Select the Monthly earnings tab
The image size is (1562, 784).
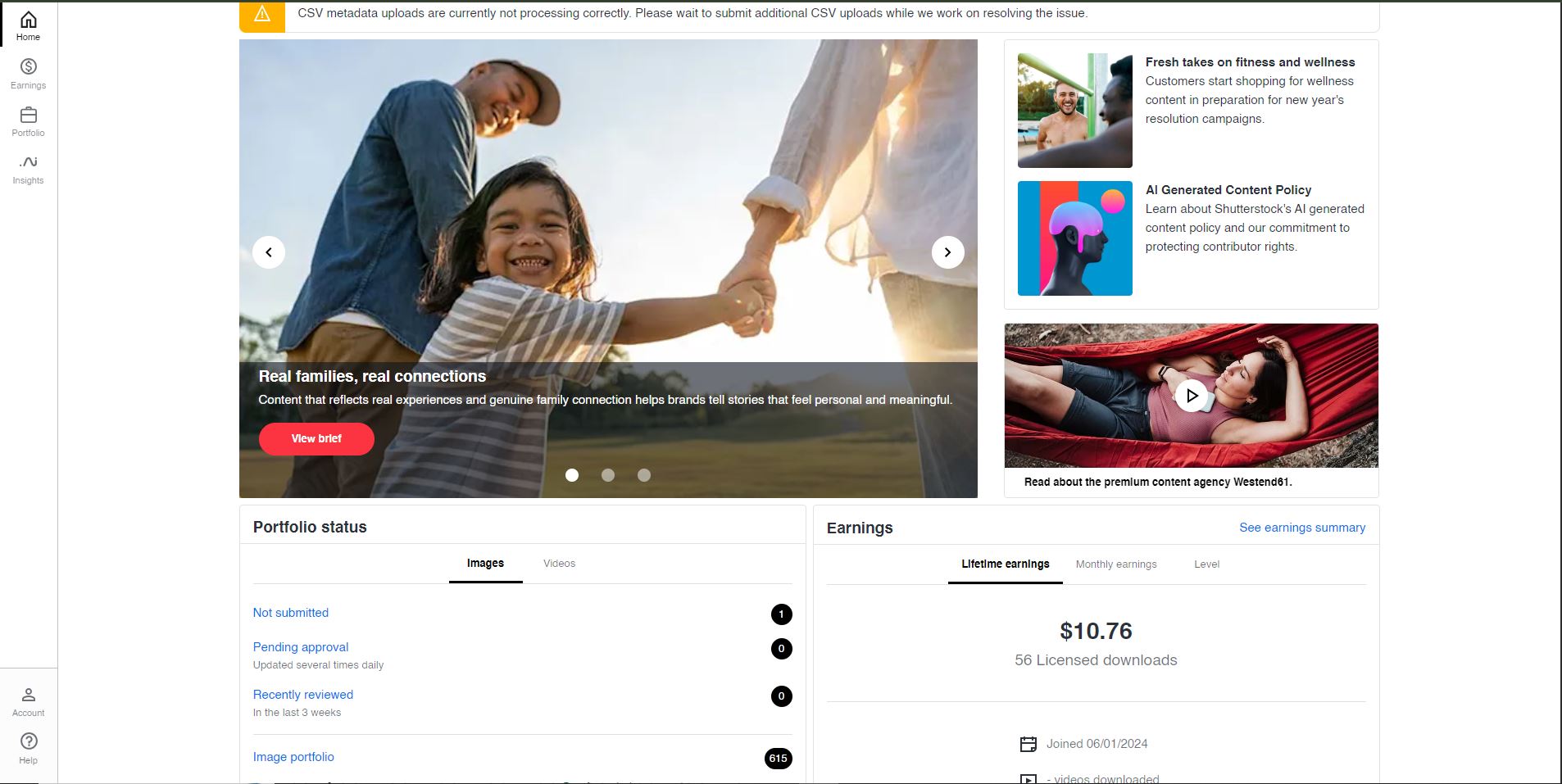[x=1116, y=564]
